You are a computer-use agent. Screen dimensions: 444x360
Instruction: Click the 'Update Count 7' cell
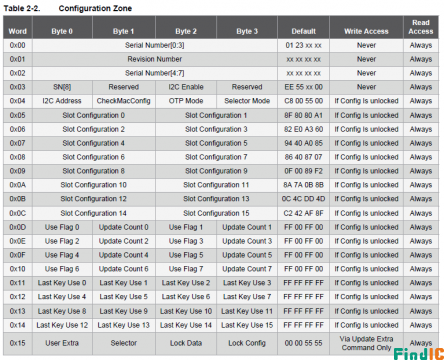coord(247,269)
